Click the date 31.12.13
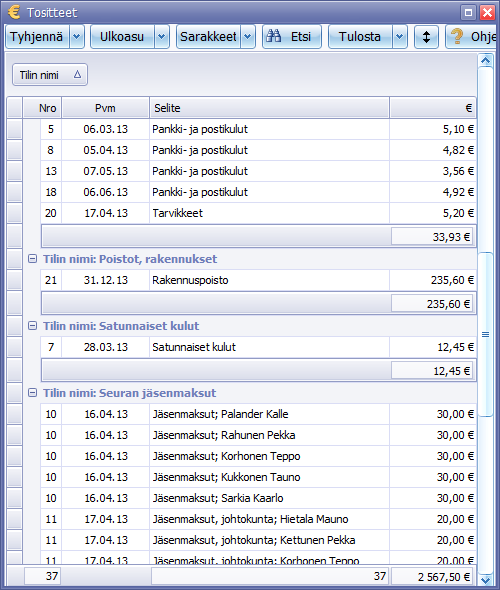This screenshot has height=590, width=500. tap(106, 280)
